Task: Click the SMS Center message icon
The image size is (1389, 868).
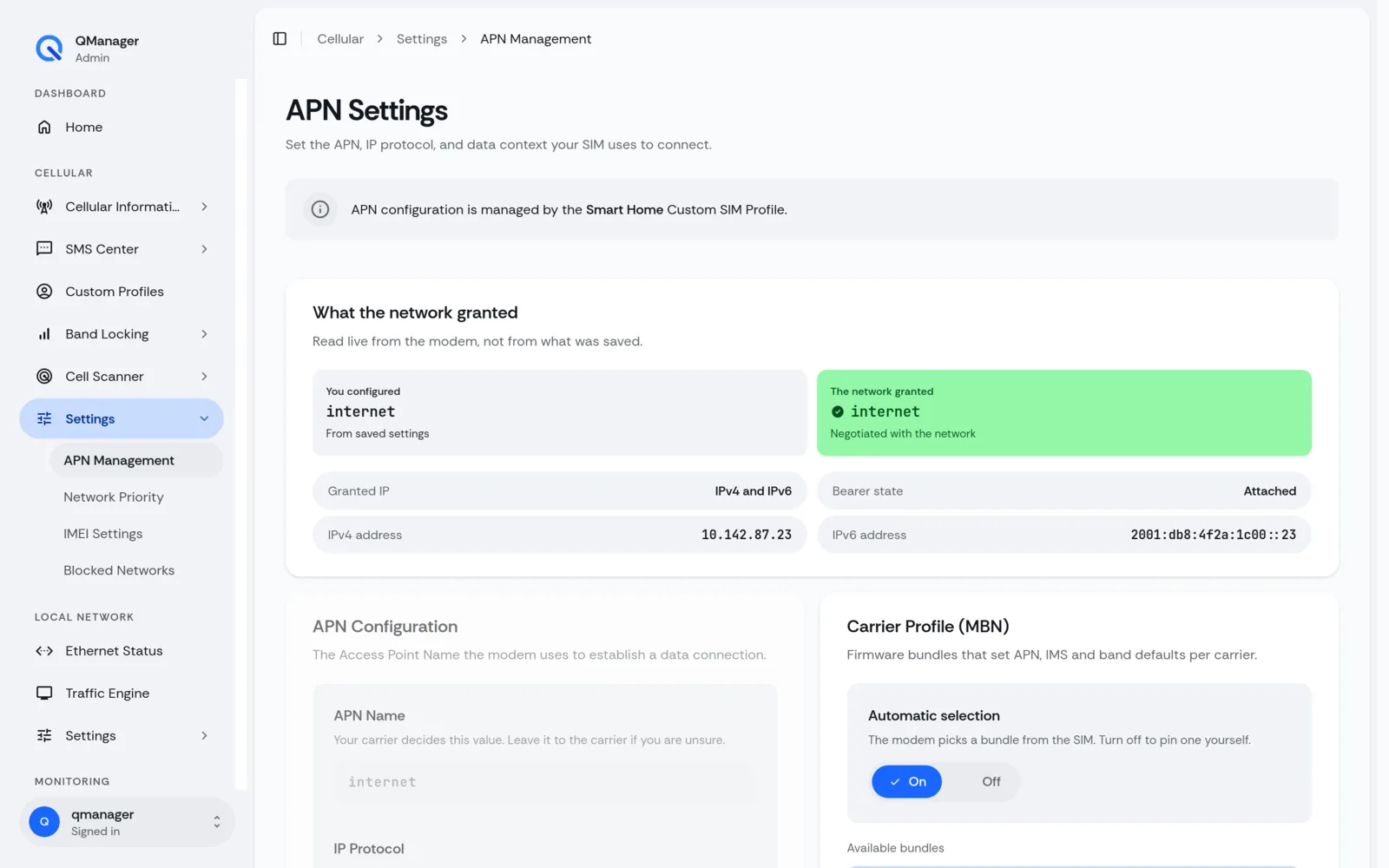Action: (x=44, y=249)
